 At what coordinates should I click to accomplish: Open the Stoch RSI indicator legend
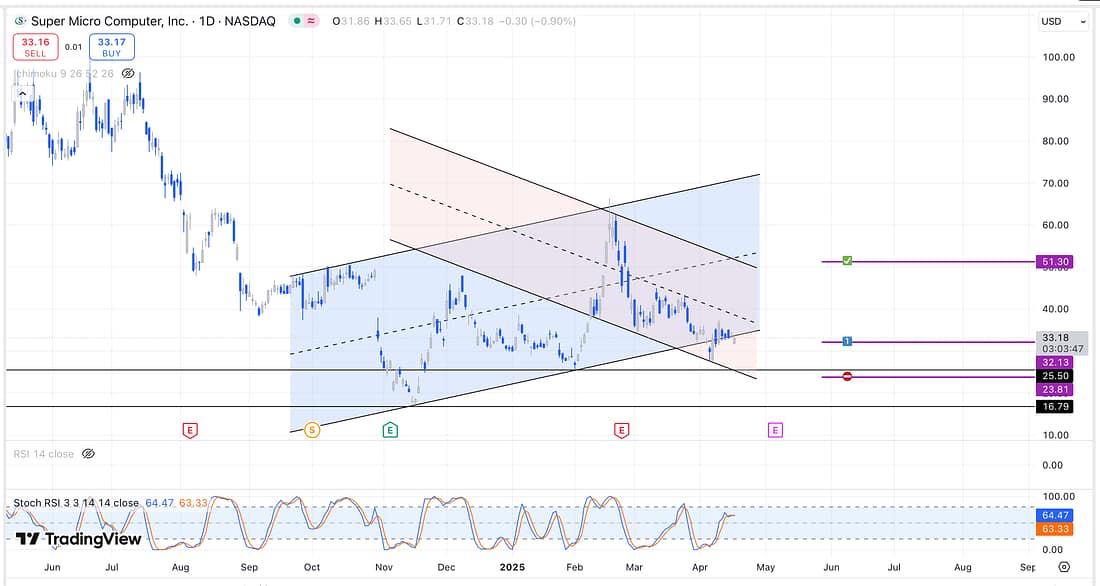(x=75, y=503)
